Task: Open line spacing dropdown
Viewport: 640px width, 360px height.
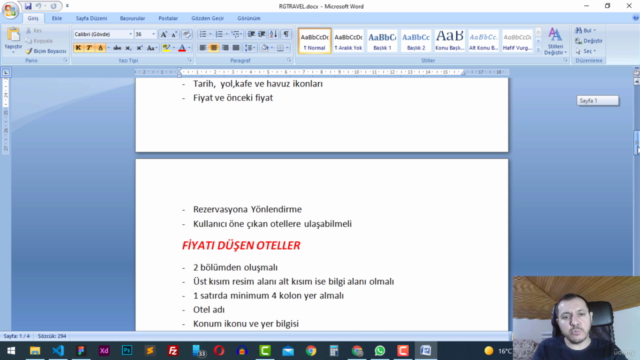Action: pyautogui.click(x=249, y=48)
